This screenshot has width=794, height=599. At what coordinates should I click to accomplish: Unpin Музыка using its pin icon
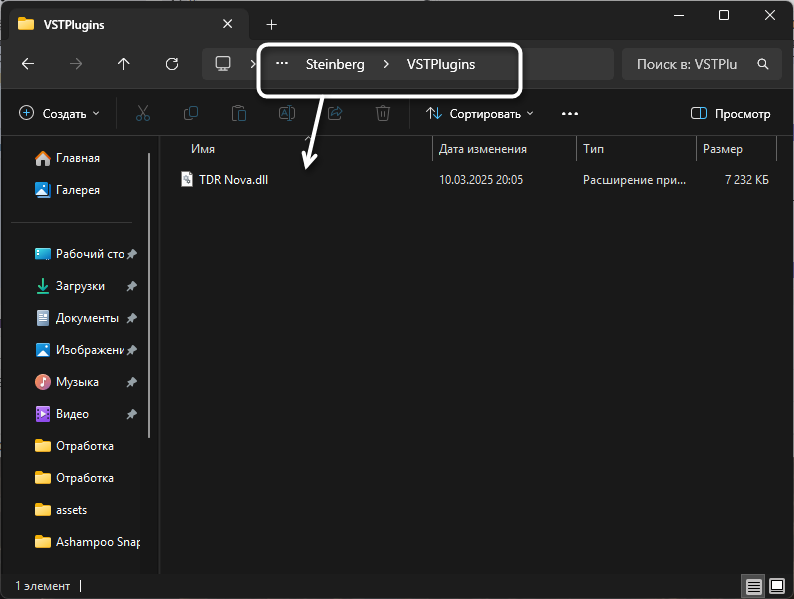click(132, 382)
